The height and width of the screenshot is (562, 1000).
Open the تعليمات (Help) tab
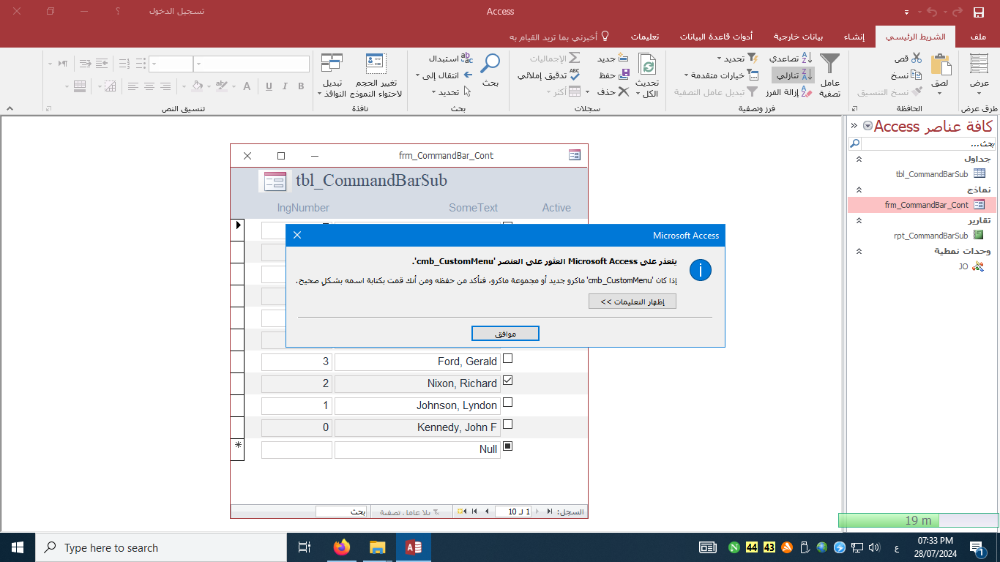pos(645,37)
